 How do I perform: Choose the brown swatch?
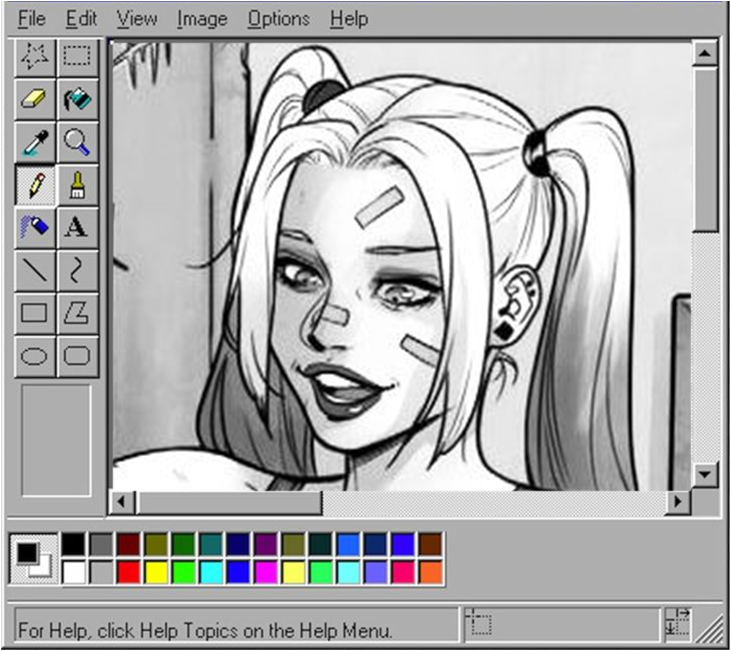[x=430, y=544]
